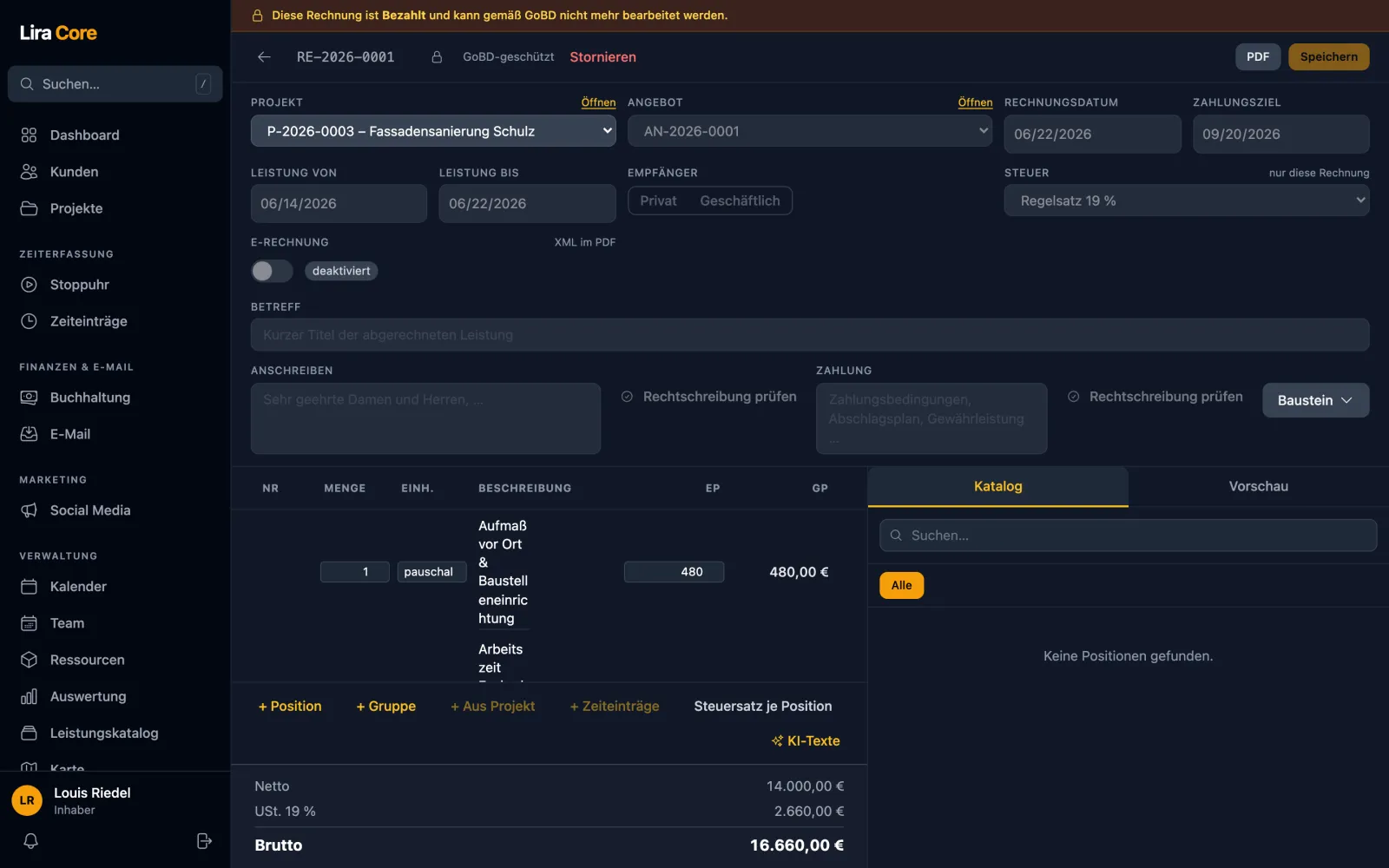Click the Kalender icon in sidebar
The image size is (1389, 868).
pos(29,587)
